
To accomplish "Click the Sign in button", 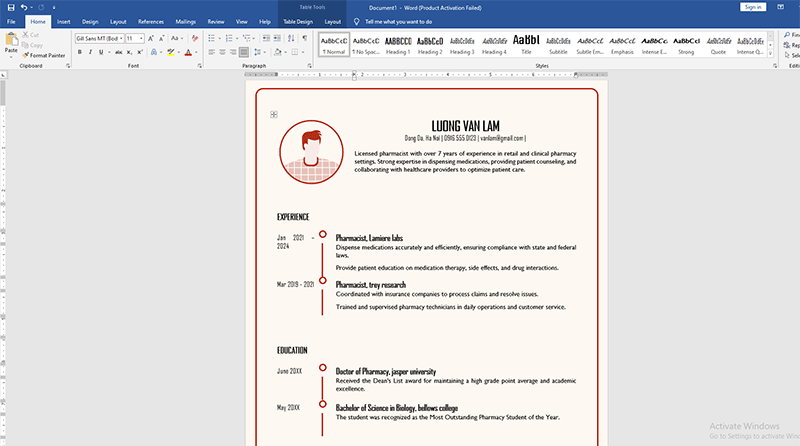I will (753, 7).
